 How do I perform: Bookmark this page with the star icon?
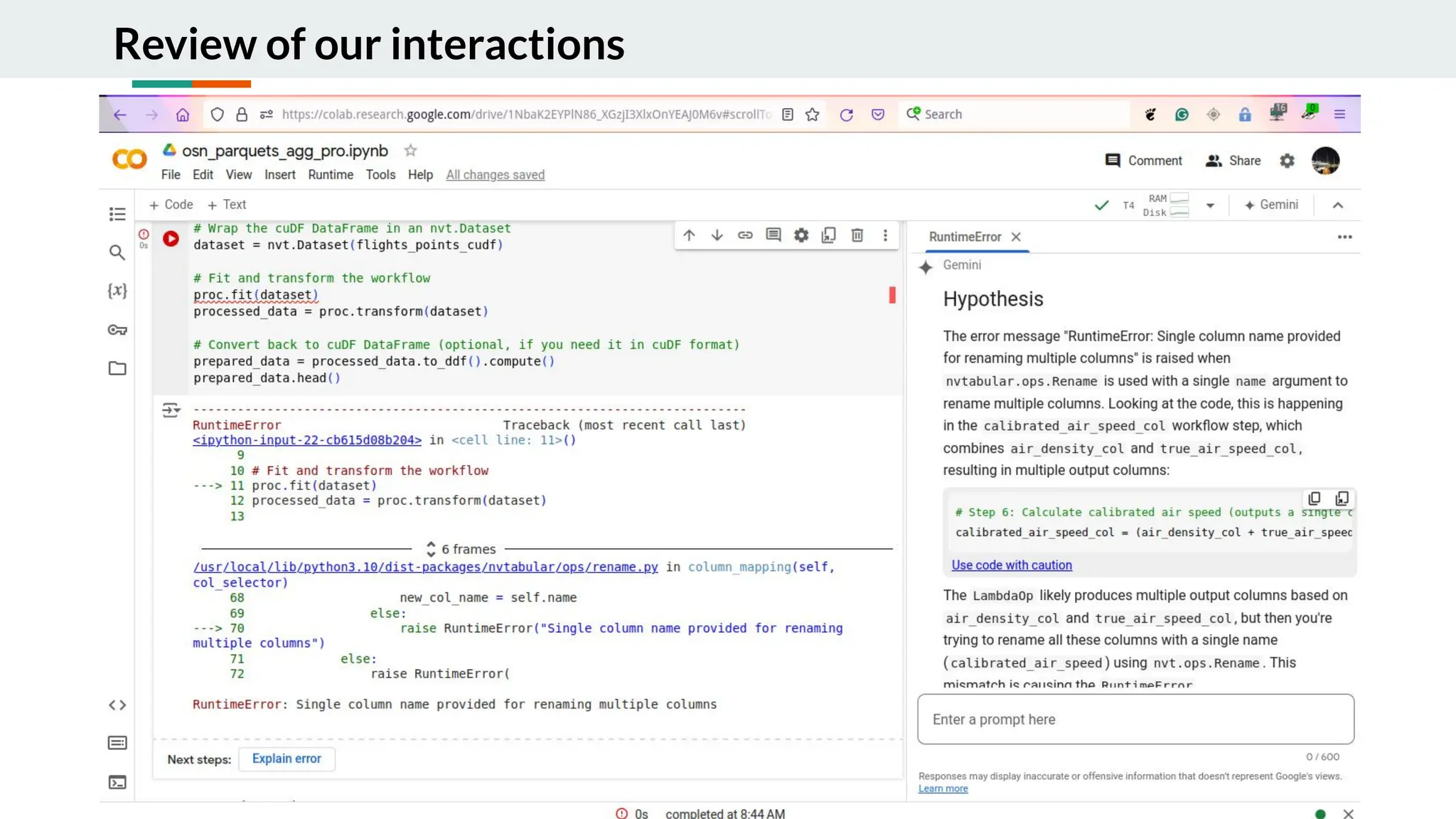[813, 114]
